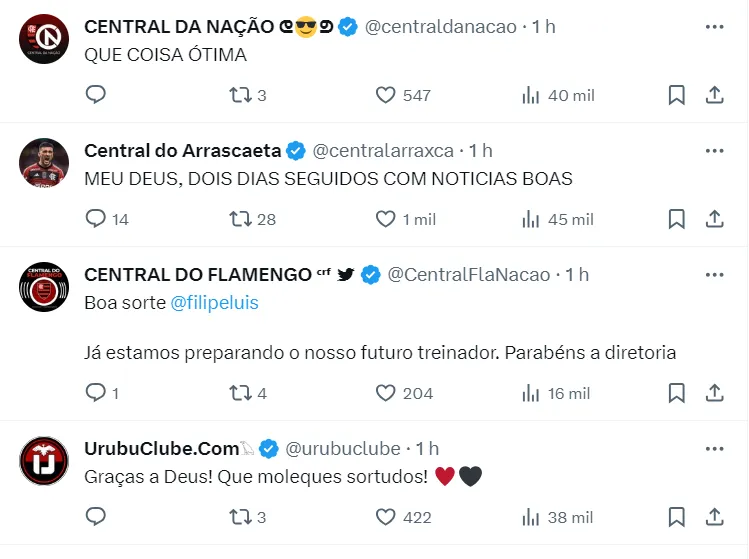The image size is (749, 559).
Task: Open UrubuClube.Com profile picture
Action: coord(44,461)
